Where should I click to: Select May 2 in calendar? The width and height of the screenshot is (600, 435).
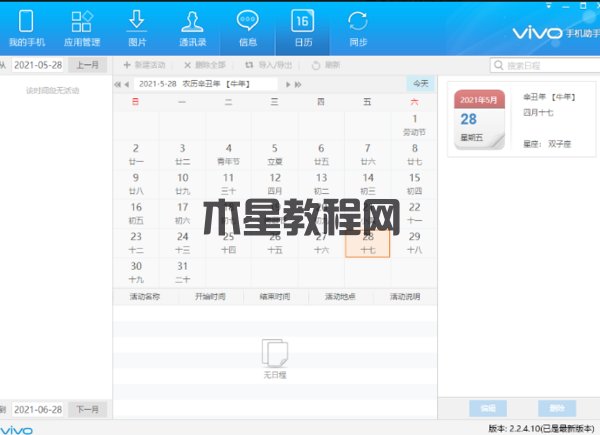pyautogui.click(x=136, y=155)
